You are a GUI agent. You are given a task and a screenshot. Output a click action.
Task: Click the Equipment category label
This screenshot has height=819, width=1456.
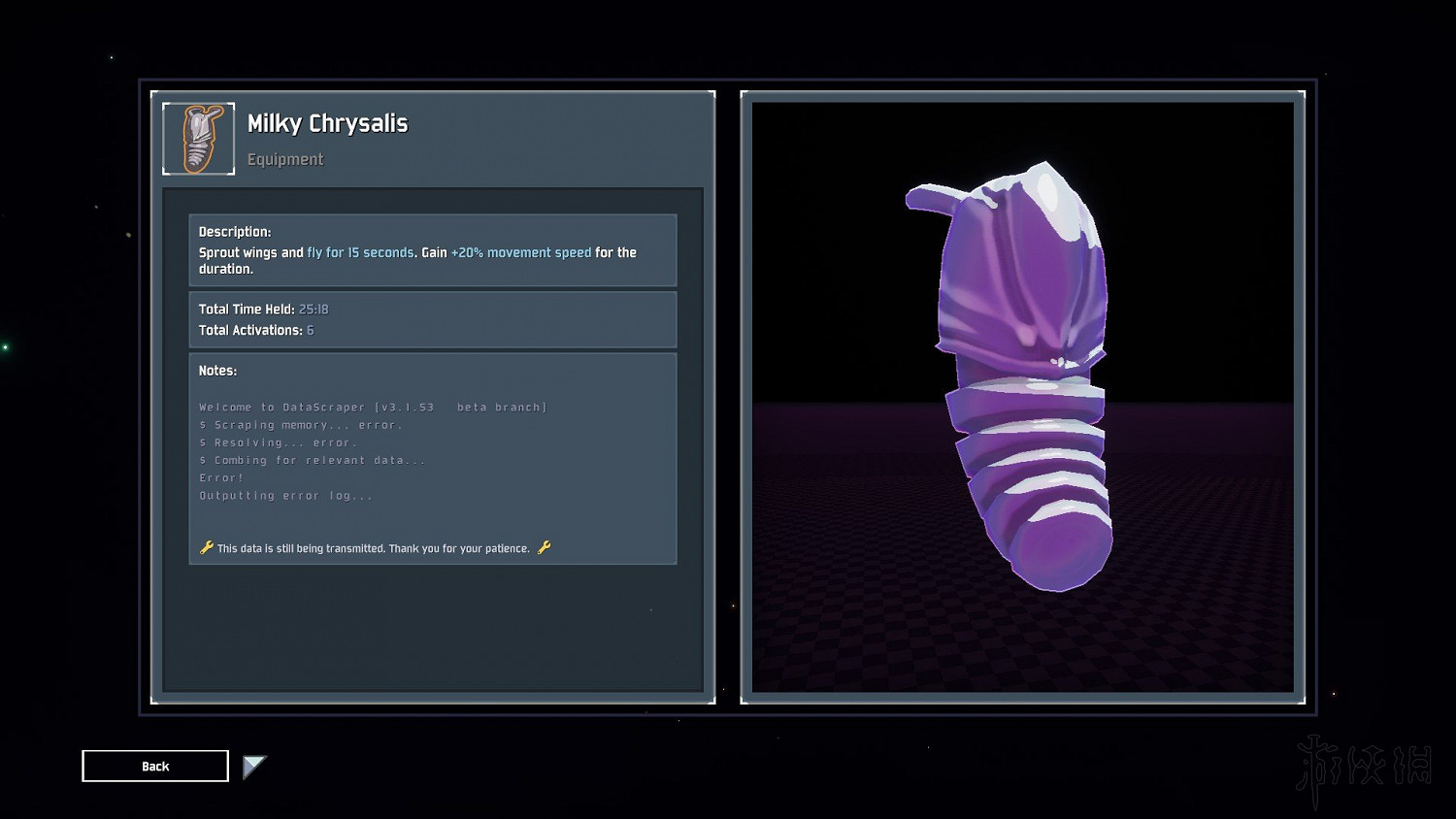click(284, 159)
